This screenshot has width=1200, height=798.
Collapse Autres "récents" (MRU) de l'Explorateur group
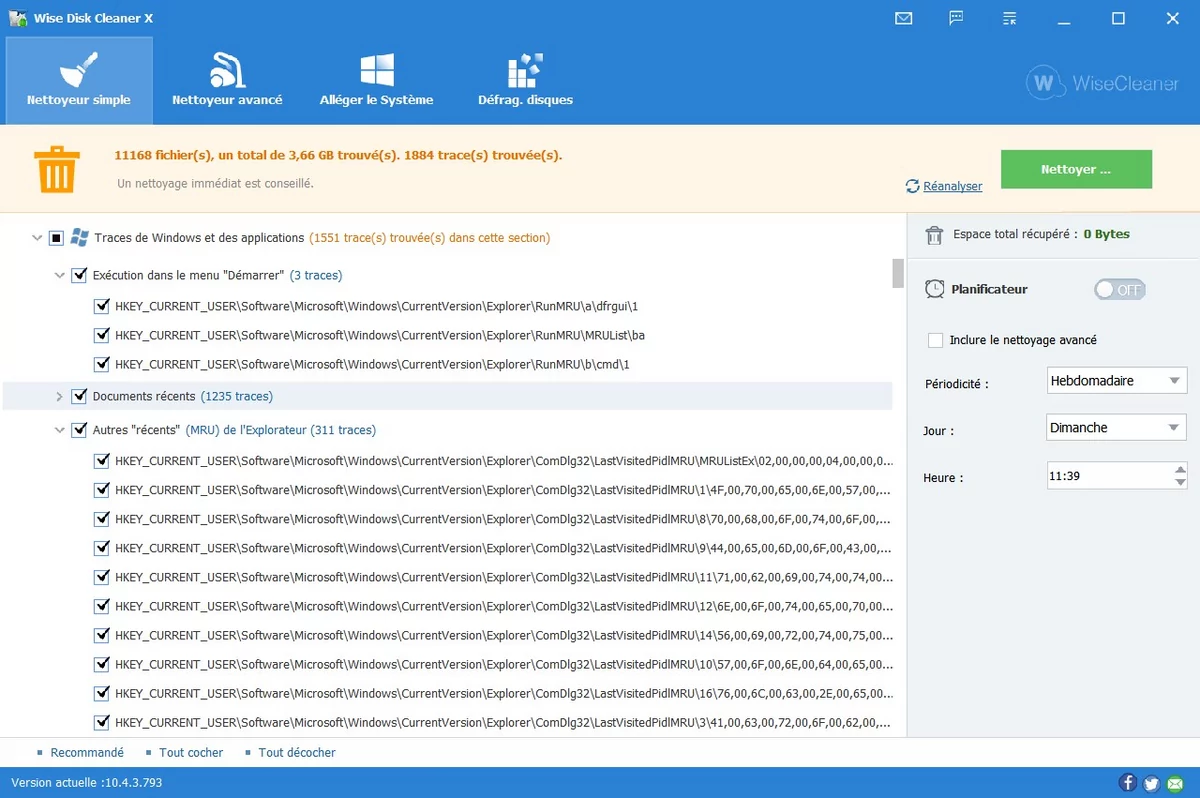pos(60,430)
